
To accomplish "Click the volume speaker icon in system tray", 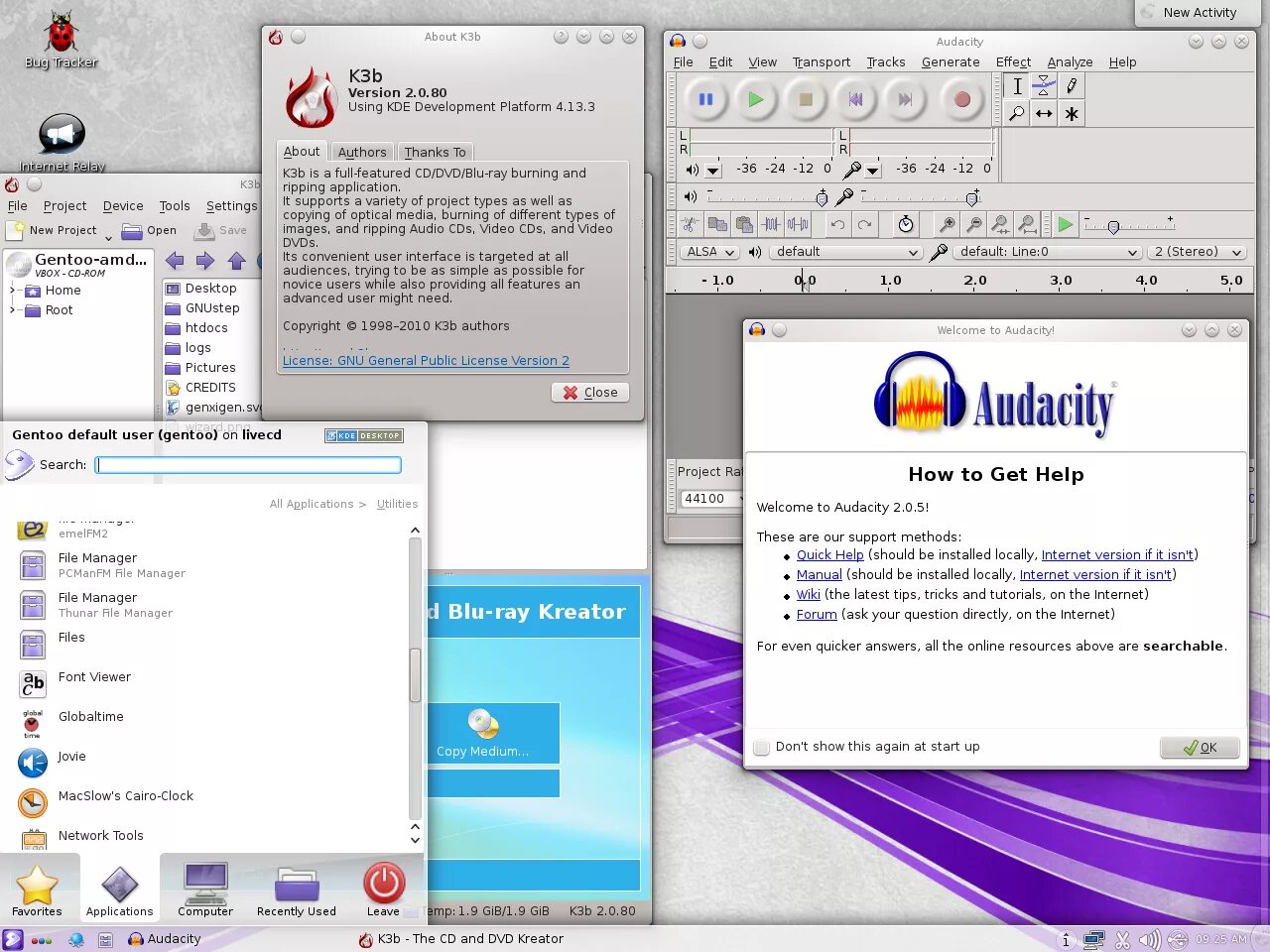I will (x=1149, y=939).
